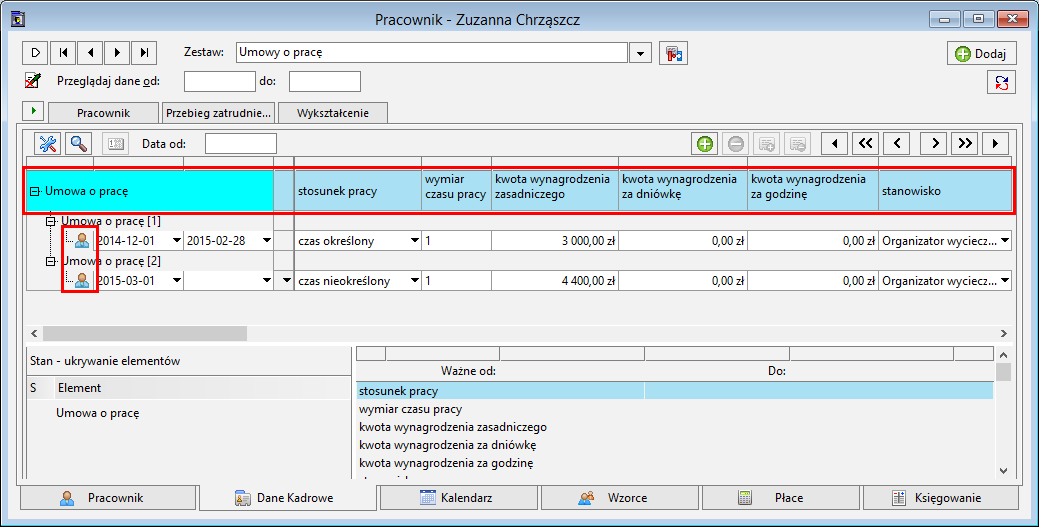
Task: Select the 4 400,00 zł salary cell
Action: (555, 280)
